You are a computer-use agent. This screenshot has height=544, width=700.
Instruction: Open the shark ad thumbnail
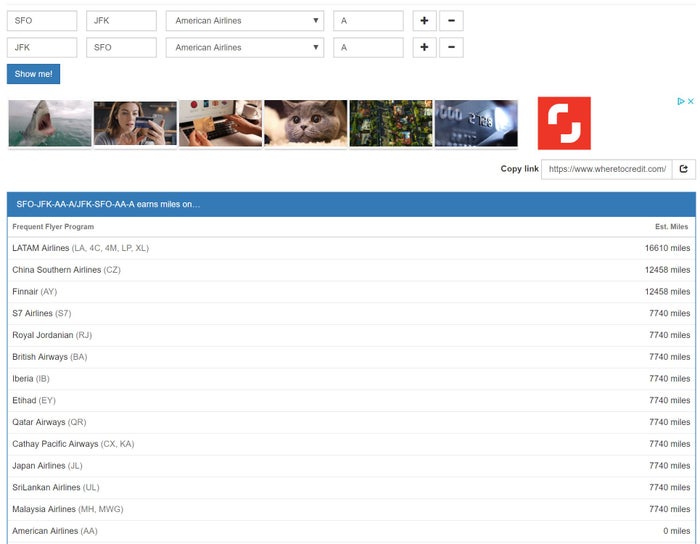(x=50, y=123)
